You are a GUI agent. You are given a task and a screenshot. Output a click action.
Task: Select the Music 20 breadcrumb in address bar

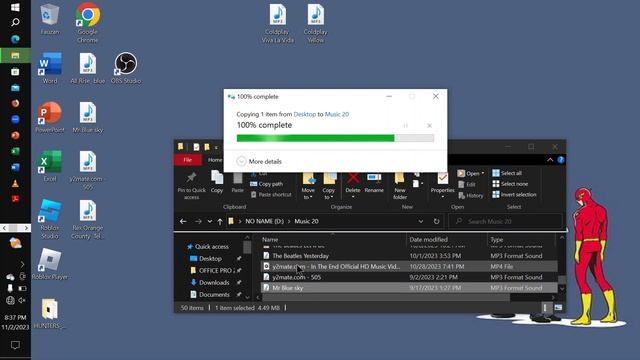[x=306, y=221]
